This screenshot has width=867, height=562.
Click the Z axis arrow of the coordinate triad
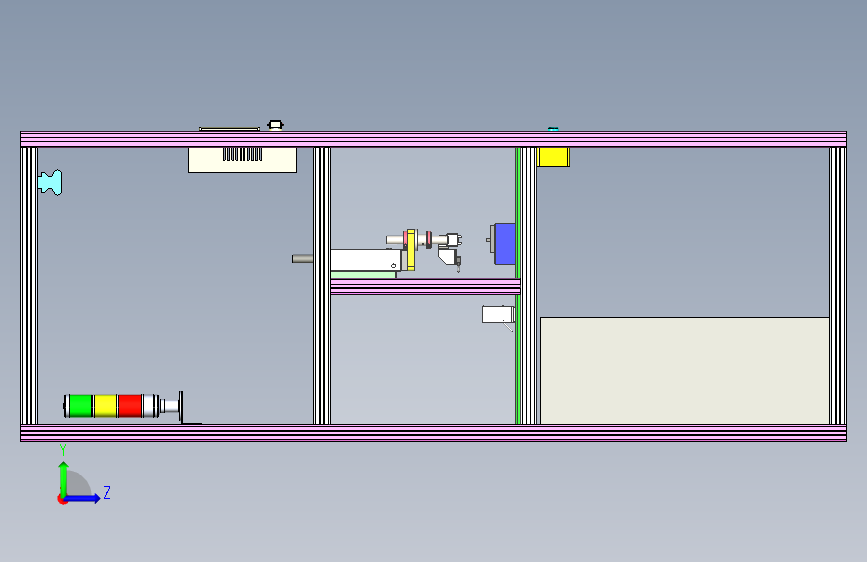pyautogui.click(x=83, y=498)
